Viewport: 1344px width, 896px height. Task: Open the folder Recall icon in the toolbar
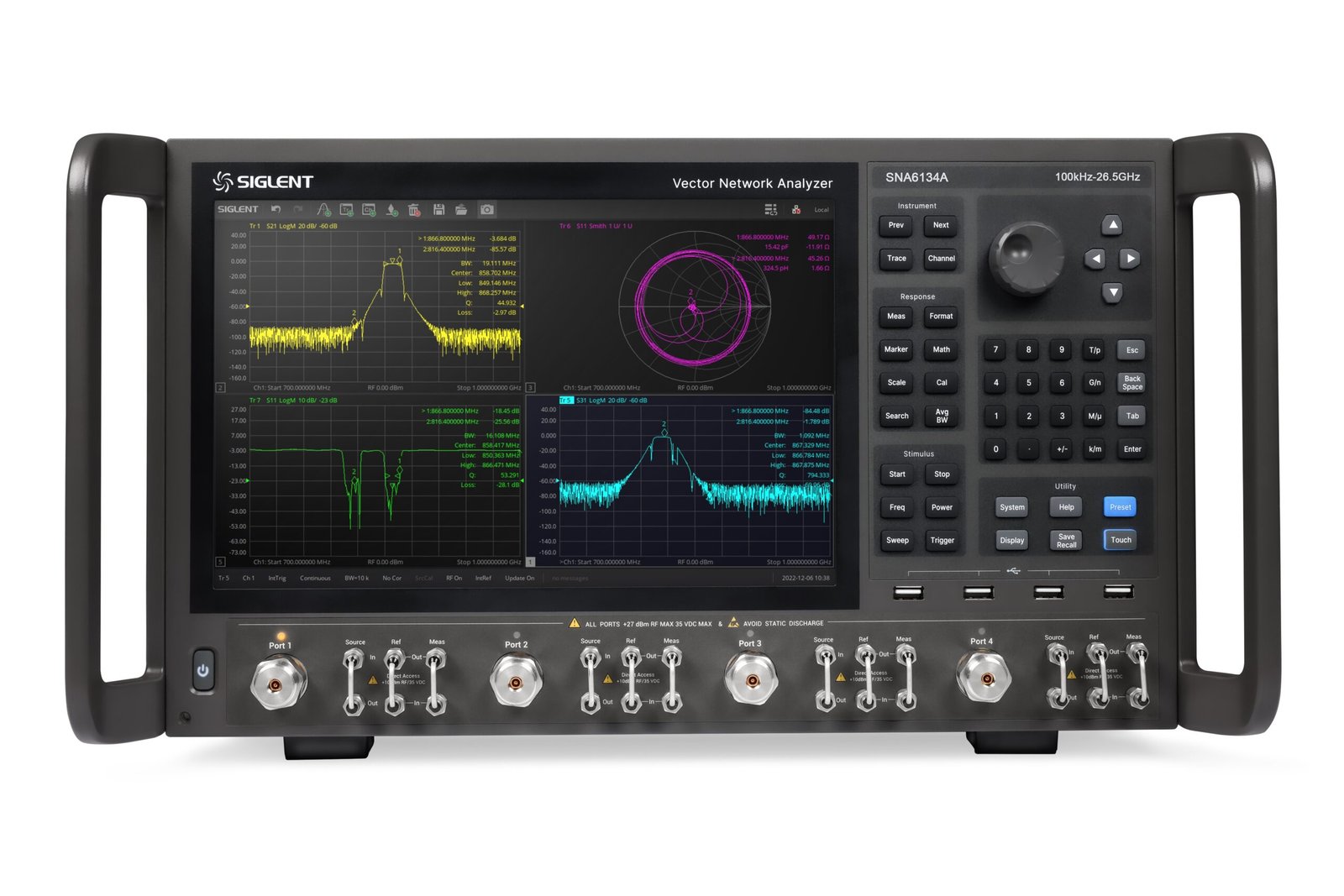click(x=461, y=209)
